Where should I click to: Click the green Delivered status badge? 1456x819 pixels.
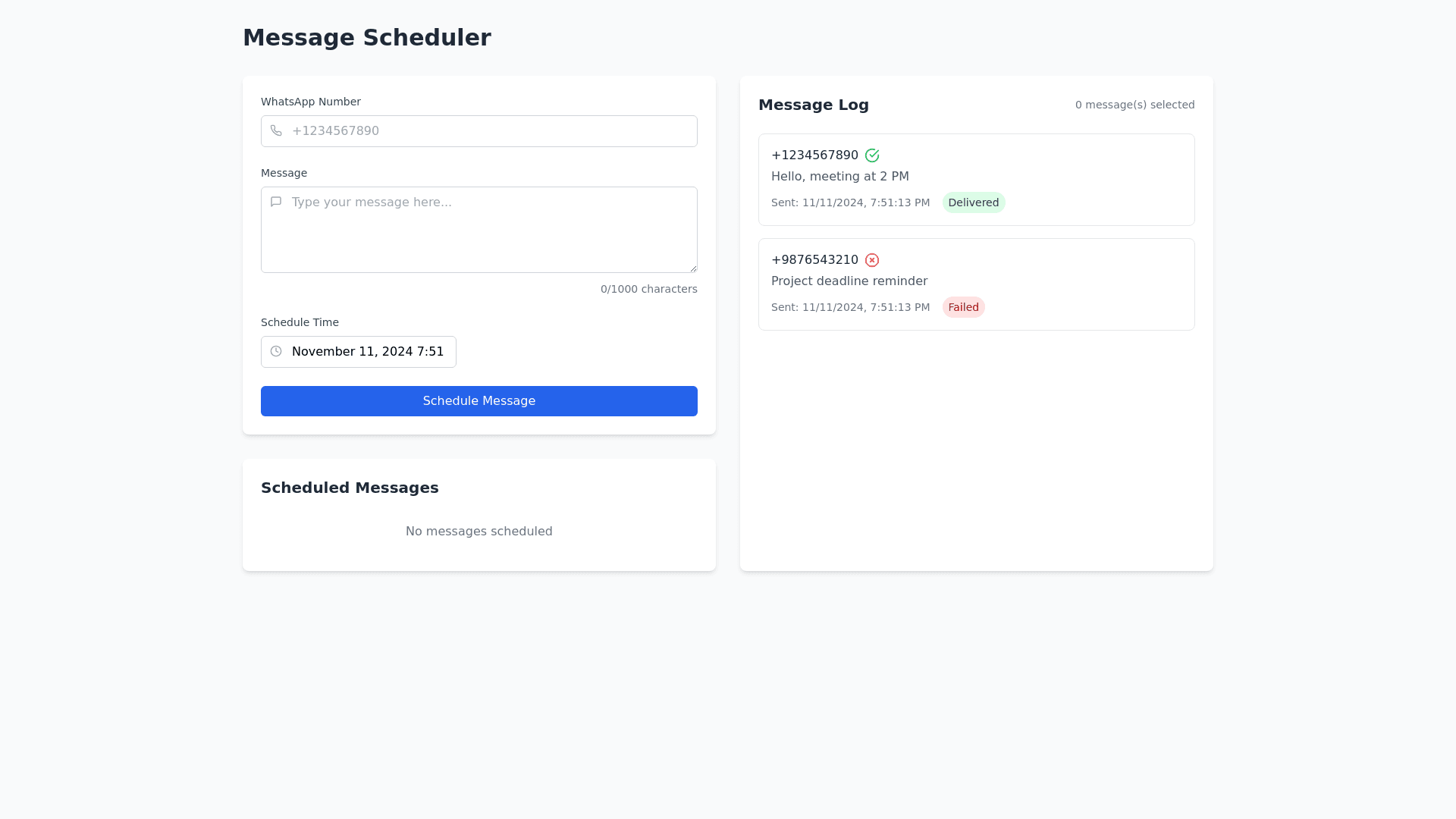973,202
